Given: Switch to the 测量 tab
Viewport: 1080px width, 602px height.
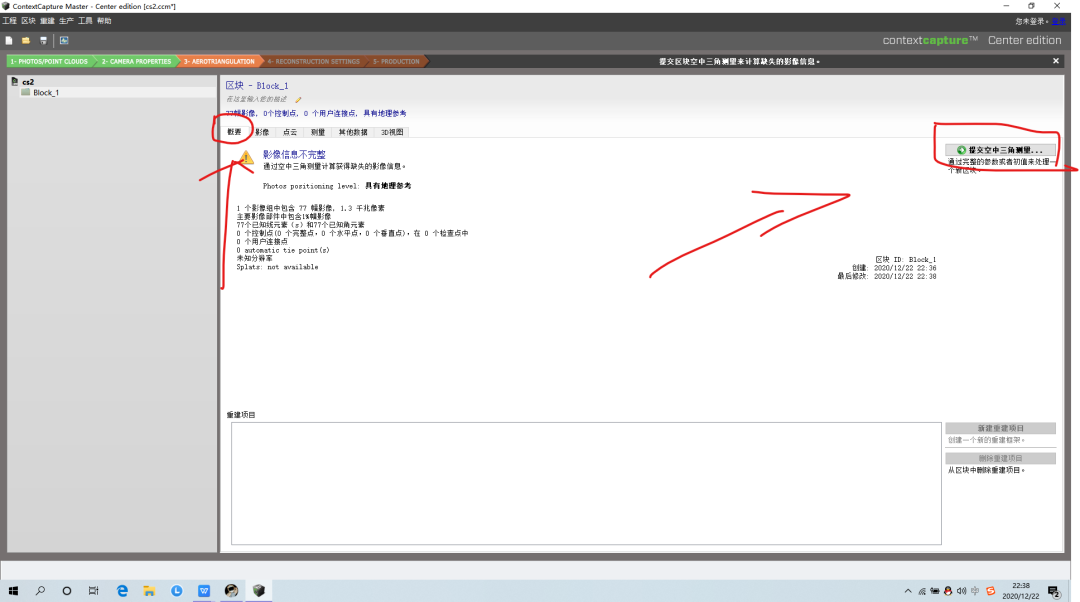Looking at the screenshot, I should coord(318,132).
